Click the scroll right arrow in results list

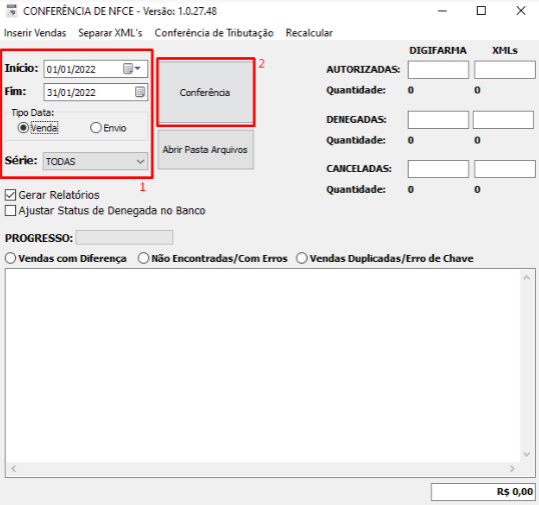[512, 469]
